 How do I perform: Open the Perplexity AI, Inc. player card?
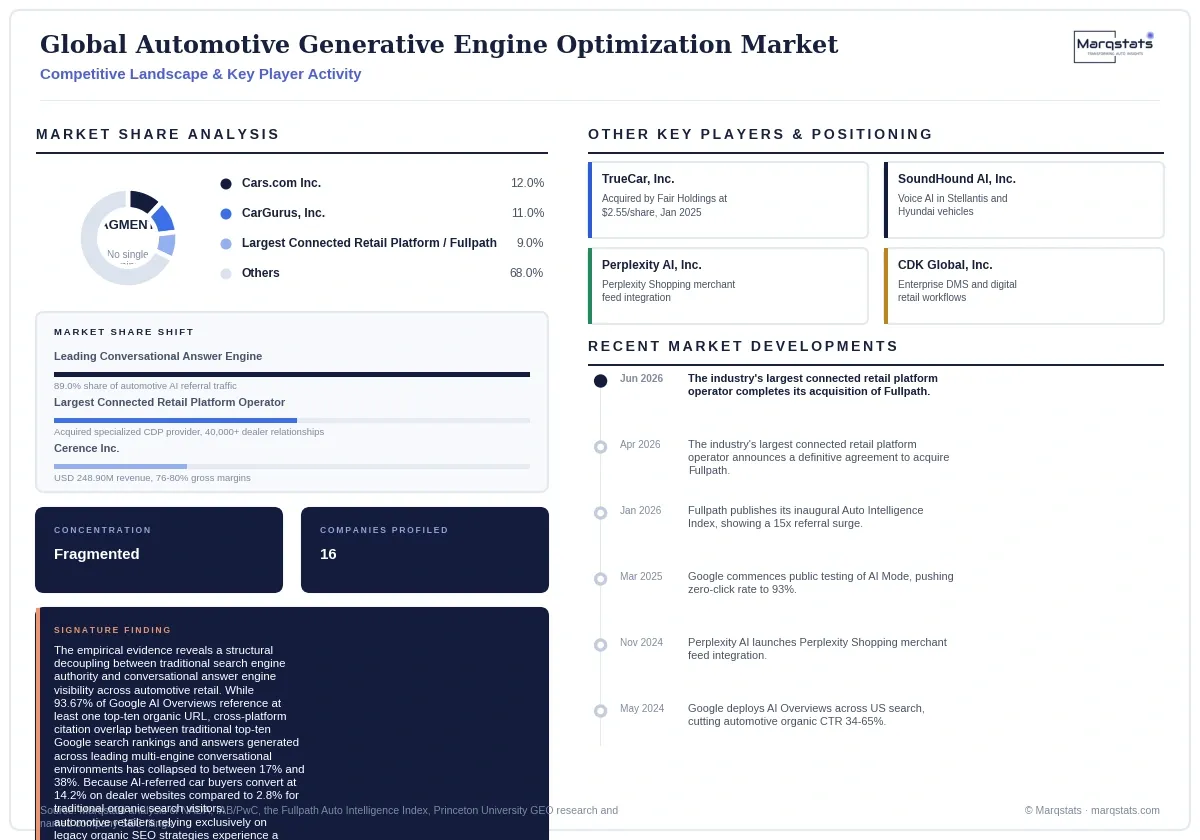(x=728, y=286)
